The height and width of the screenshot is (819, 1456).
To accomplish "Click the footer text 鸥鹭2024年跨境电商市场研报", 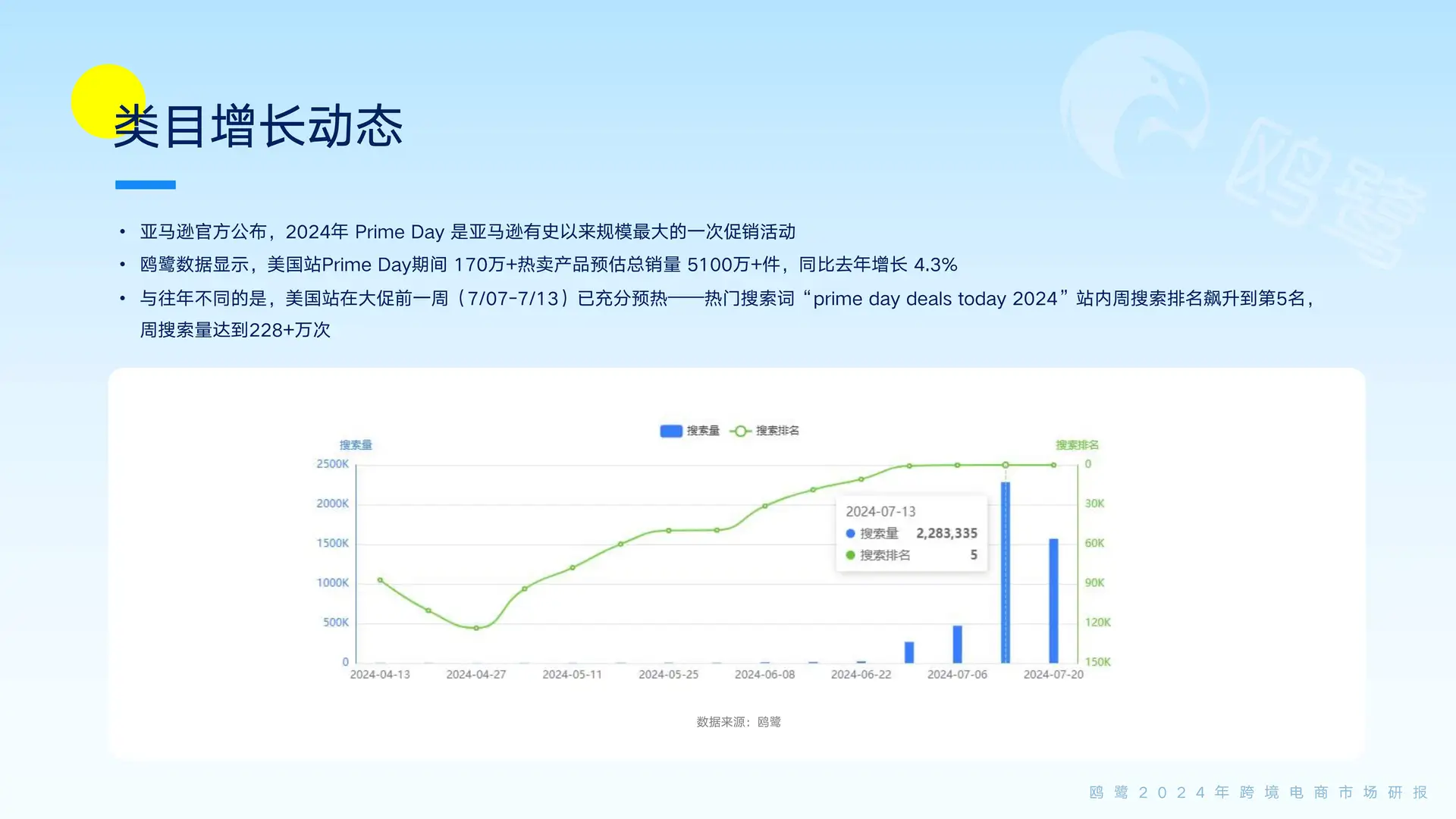I will [1258, 792].
